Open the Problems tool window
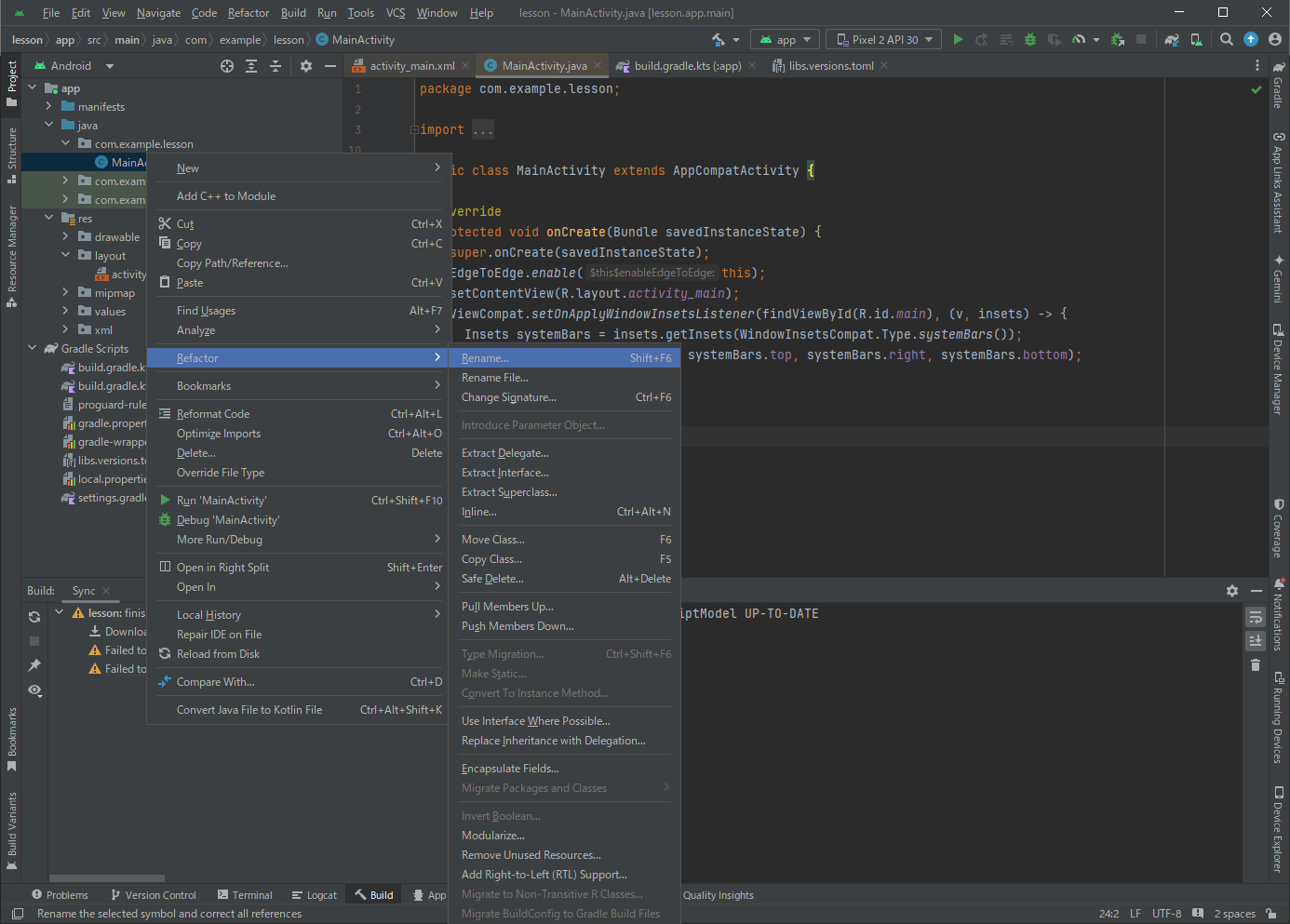This screenshot has width=1290, height=924. [60, 895]
